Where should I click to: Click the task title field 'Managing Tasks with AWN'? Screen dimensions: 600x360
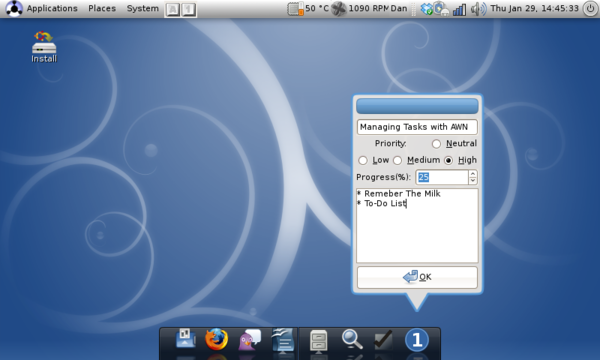click(417, 127)
